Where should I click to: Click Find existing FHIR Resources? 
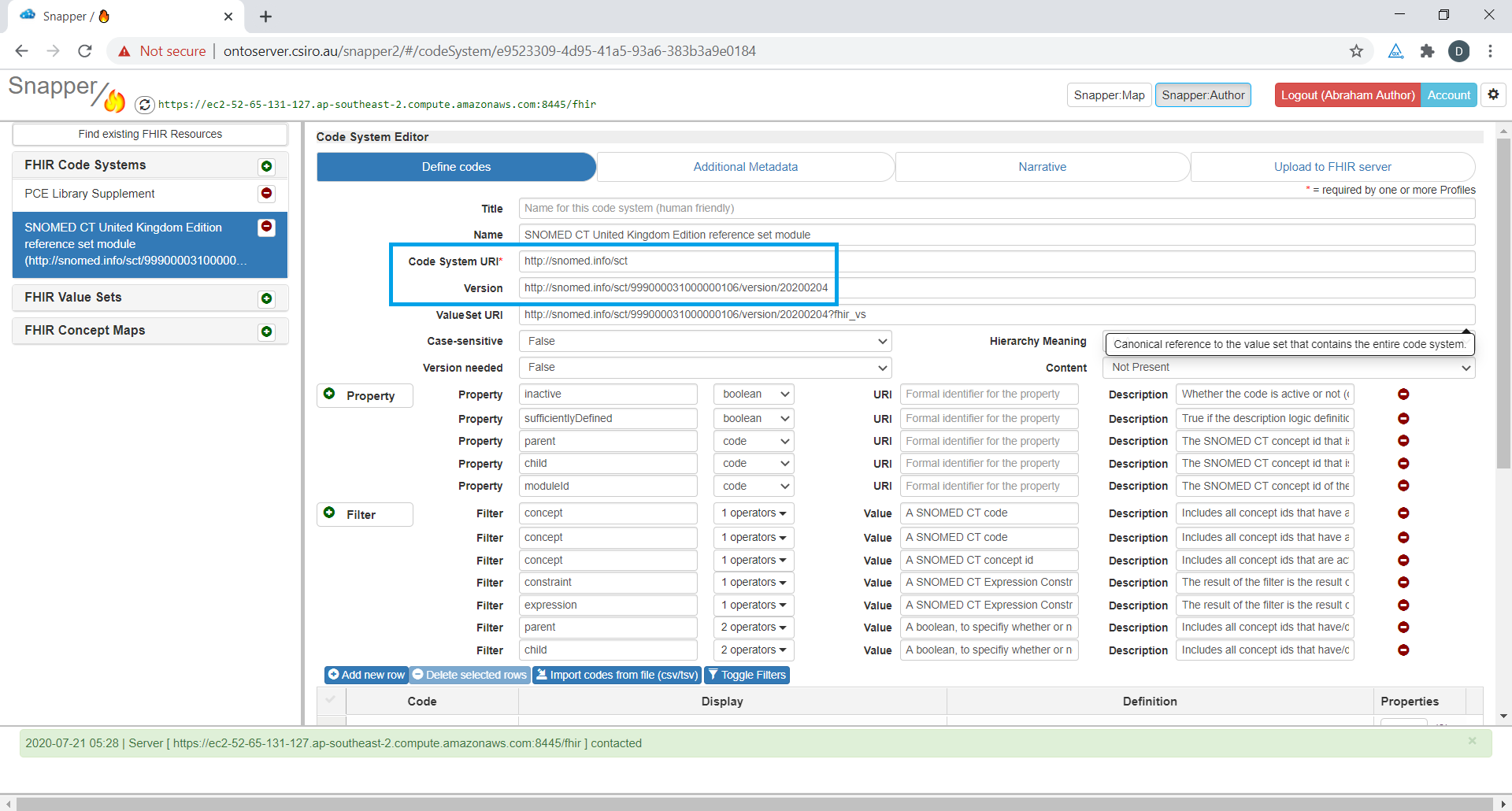pos(150,134)
